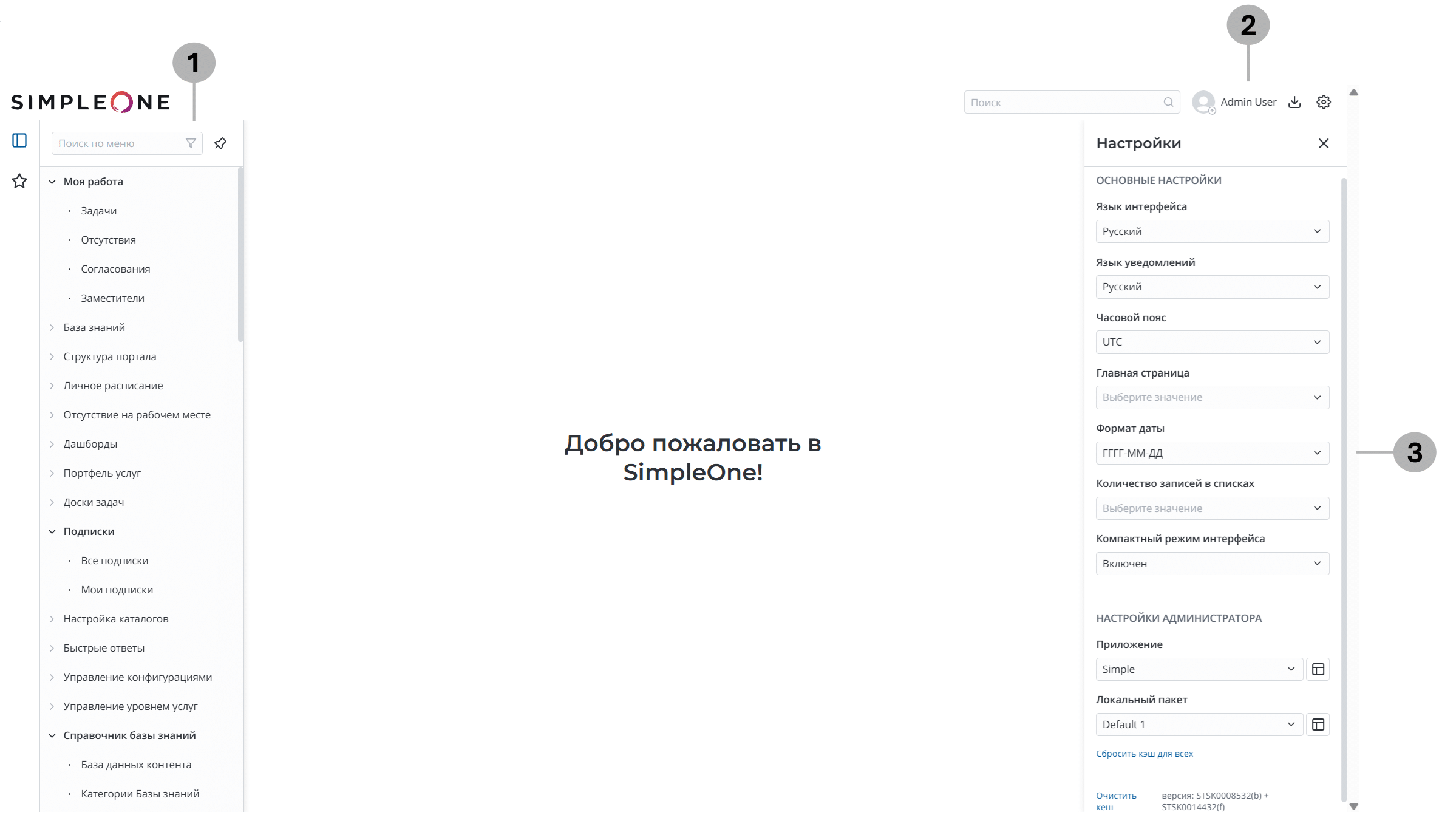Viewport: 1456px width, 815px height.
Task: Collapse the sidebar panel icon
Action: coord(20,140)
